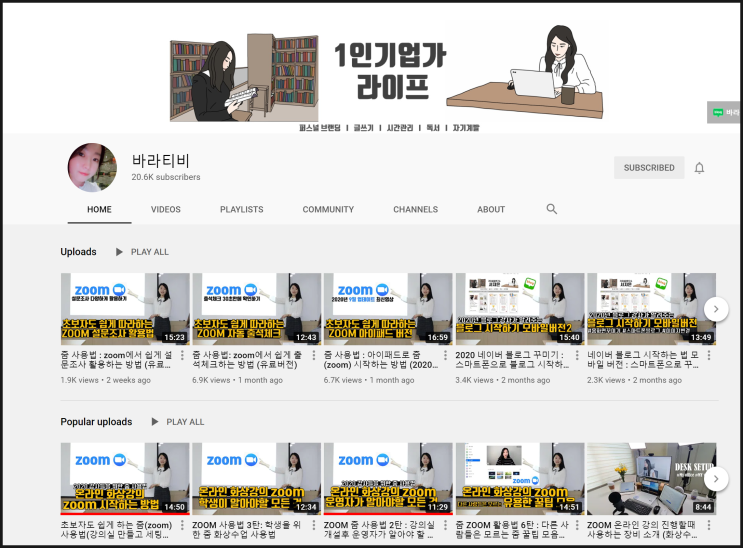Click PLAY ALL for Popular uploads
Screen dimensions: 743x548
pos(185,422)
